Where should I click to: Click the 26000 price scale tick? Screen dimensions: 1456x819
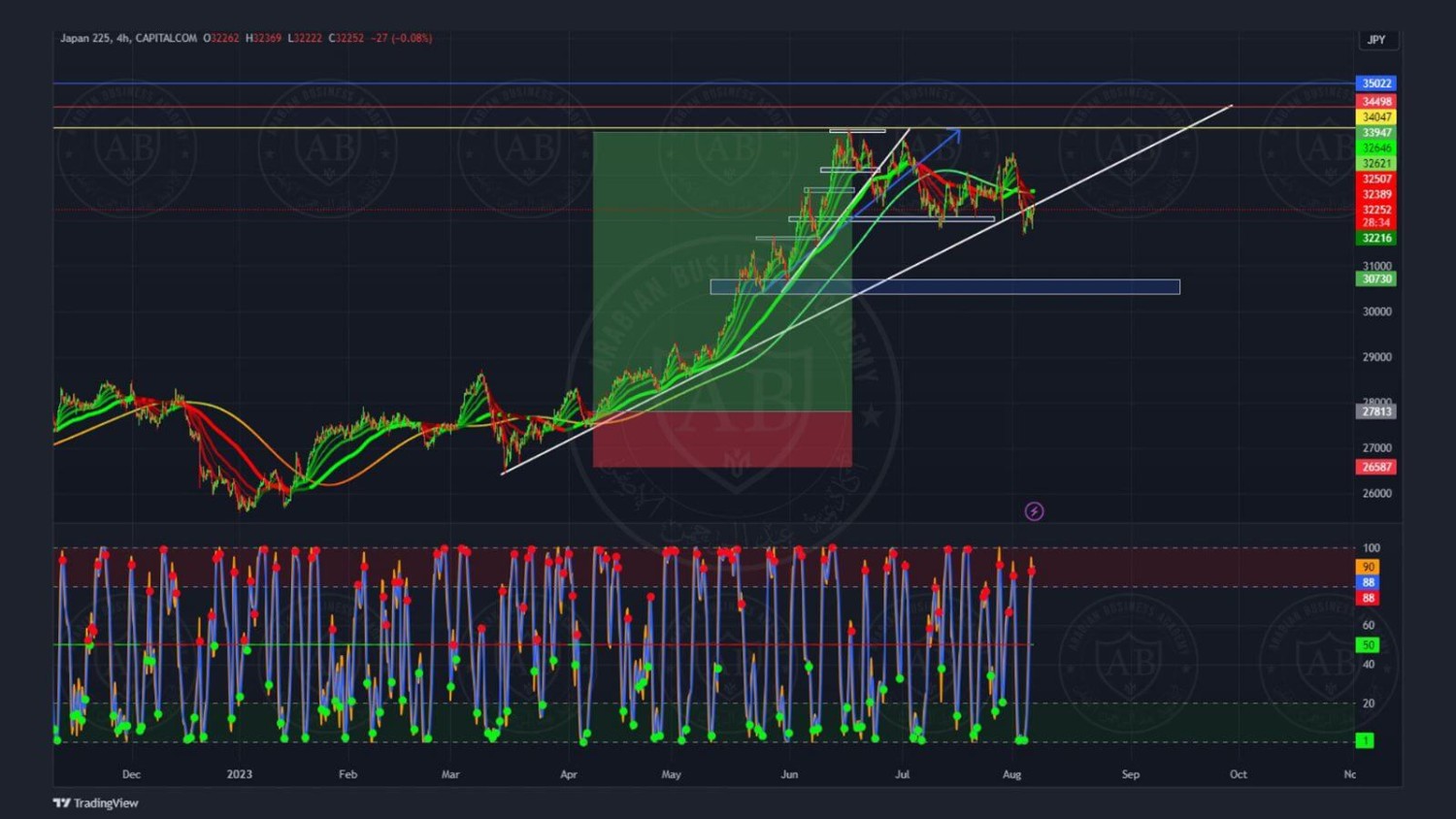[x=1376, y=493]
